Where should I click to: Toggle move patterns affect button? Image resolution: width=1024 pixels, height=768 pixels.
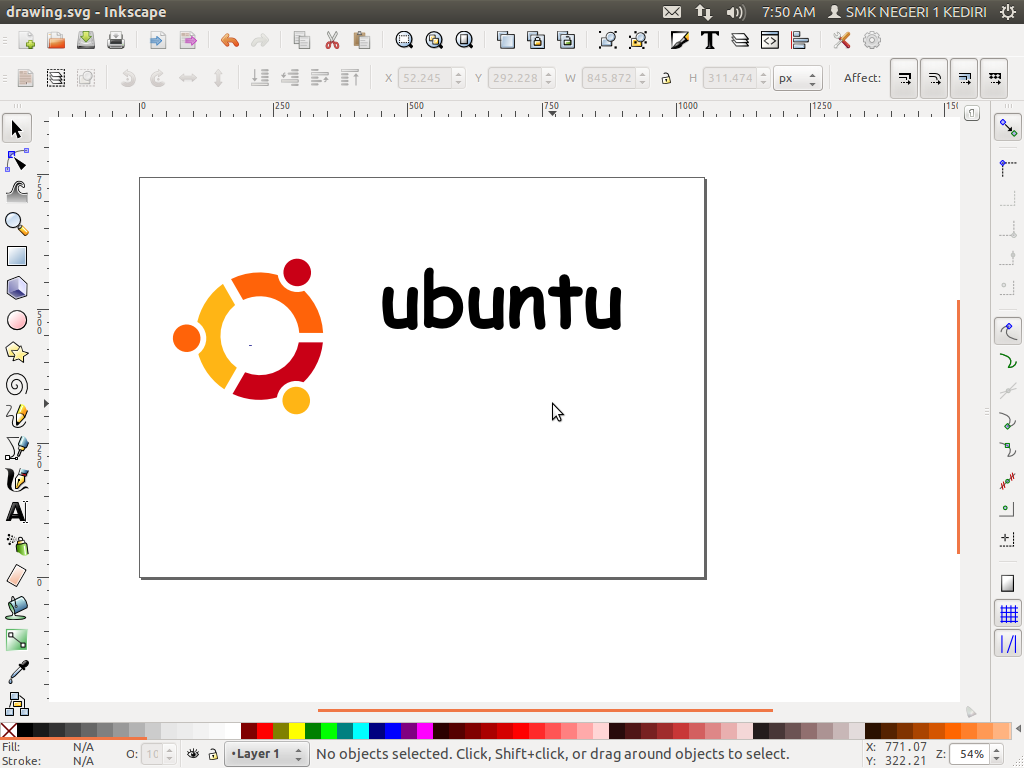tap(994, 78)
